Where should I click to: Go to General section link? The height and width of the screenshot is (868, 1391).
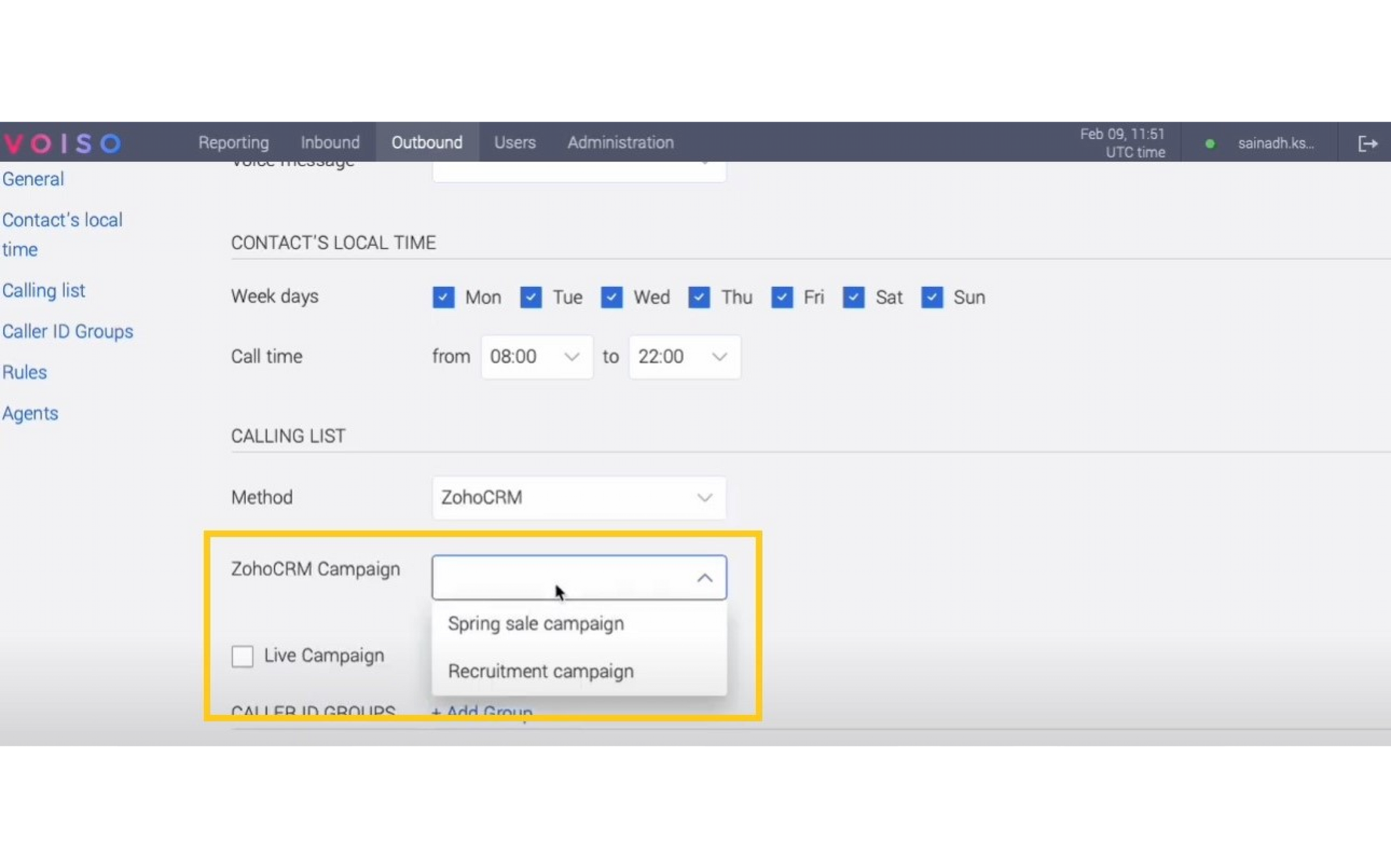point(33,179)
